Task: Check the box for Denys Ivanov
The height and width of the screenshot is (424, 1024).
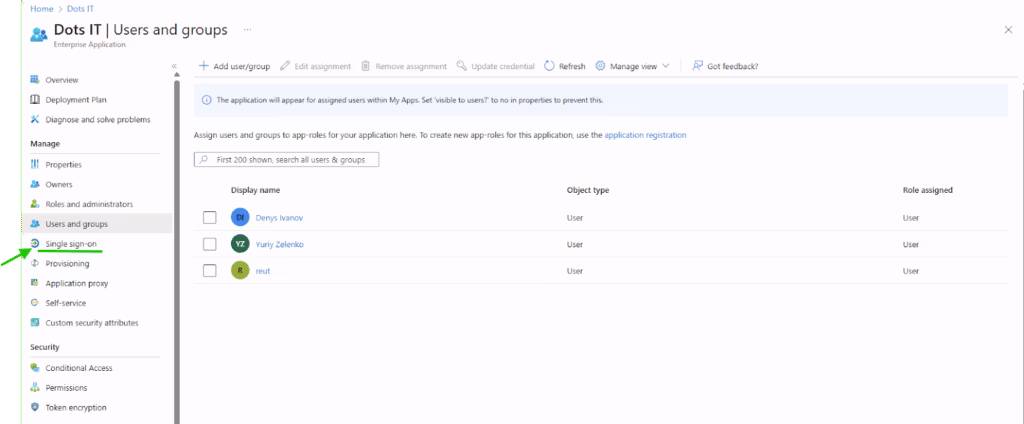Action: coord(209,217)
